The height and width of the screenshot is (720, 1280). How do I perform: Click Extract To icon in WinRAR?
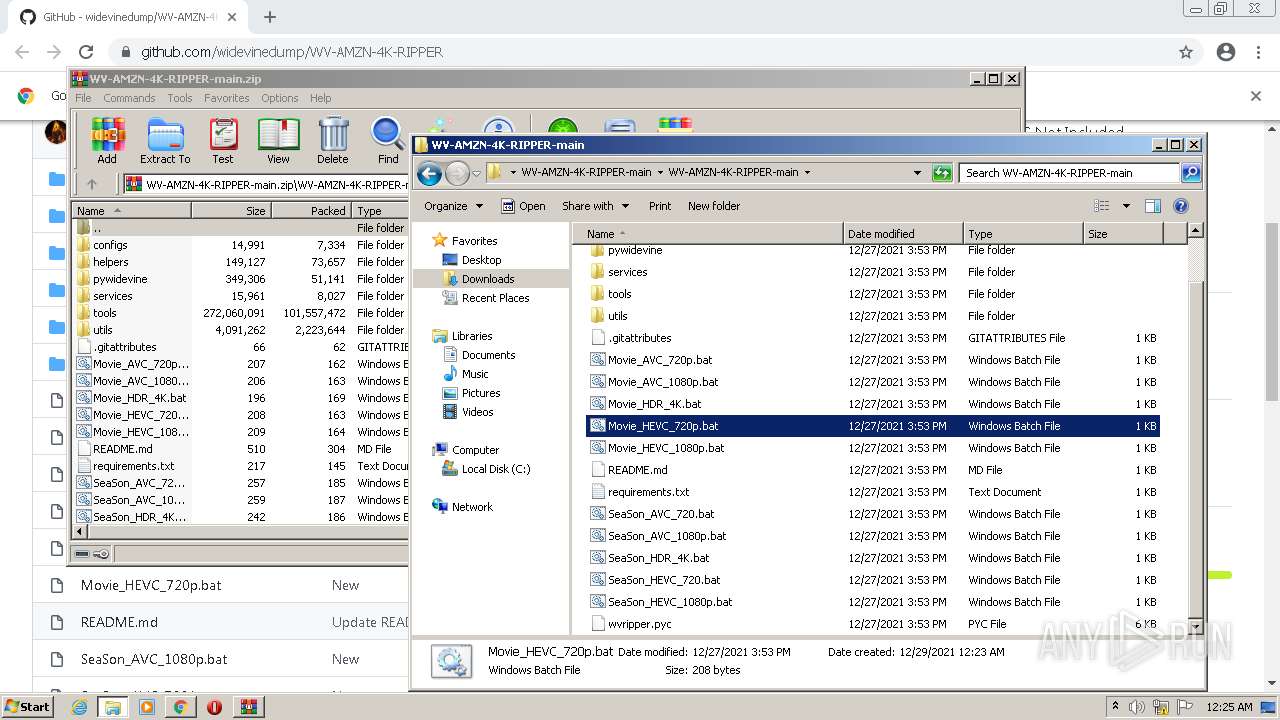pos(165,141)
